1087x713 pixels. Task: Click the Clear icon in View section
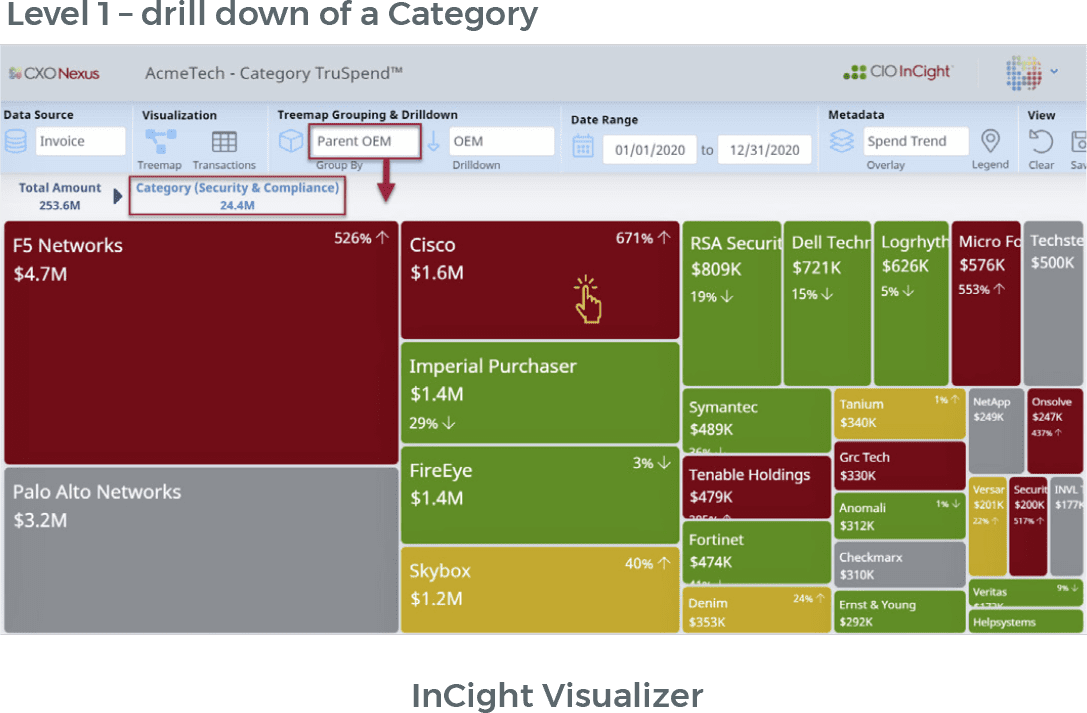1040,142
